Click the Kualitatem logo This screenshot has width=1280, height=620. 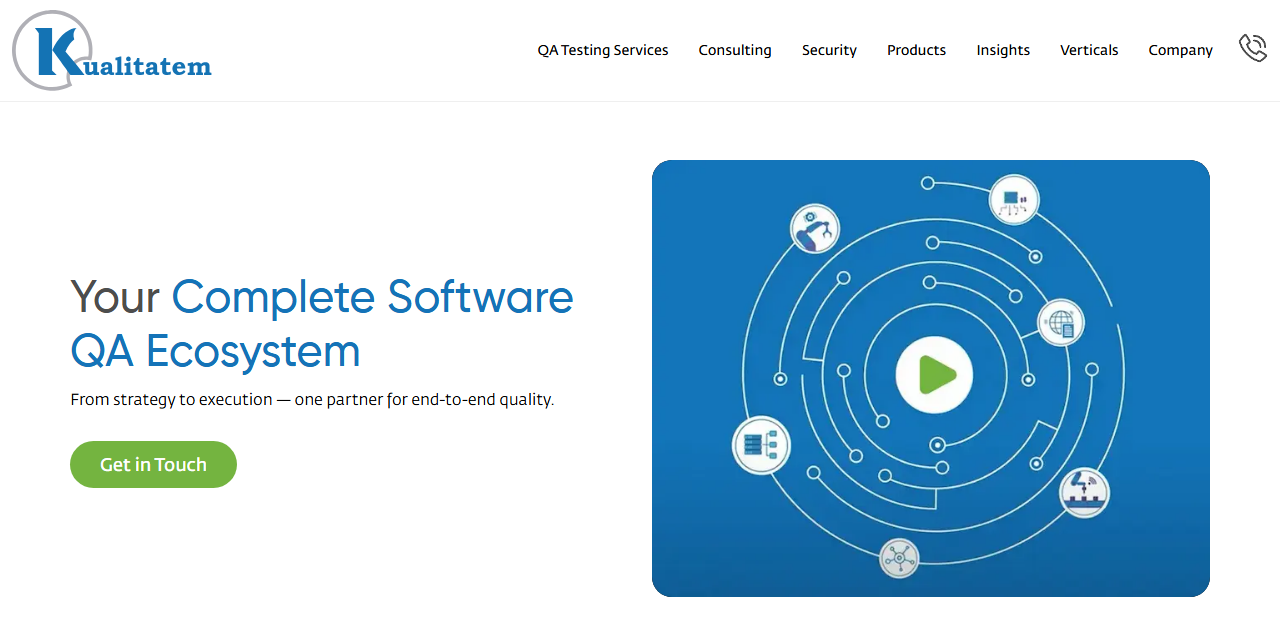click(112, 50)
